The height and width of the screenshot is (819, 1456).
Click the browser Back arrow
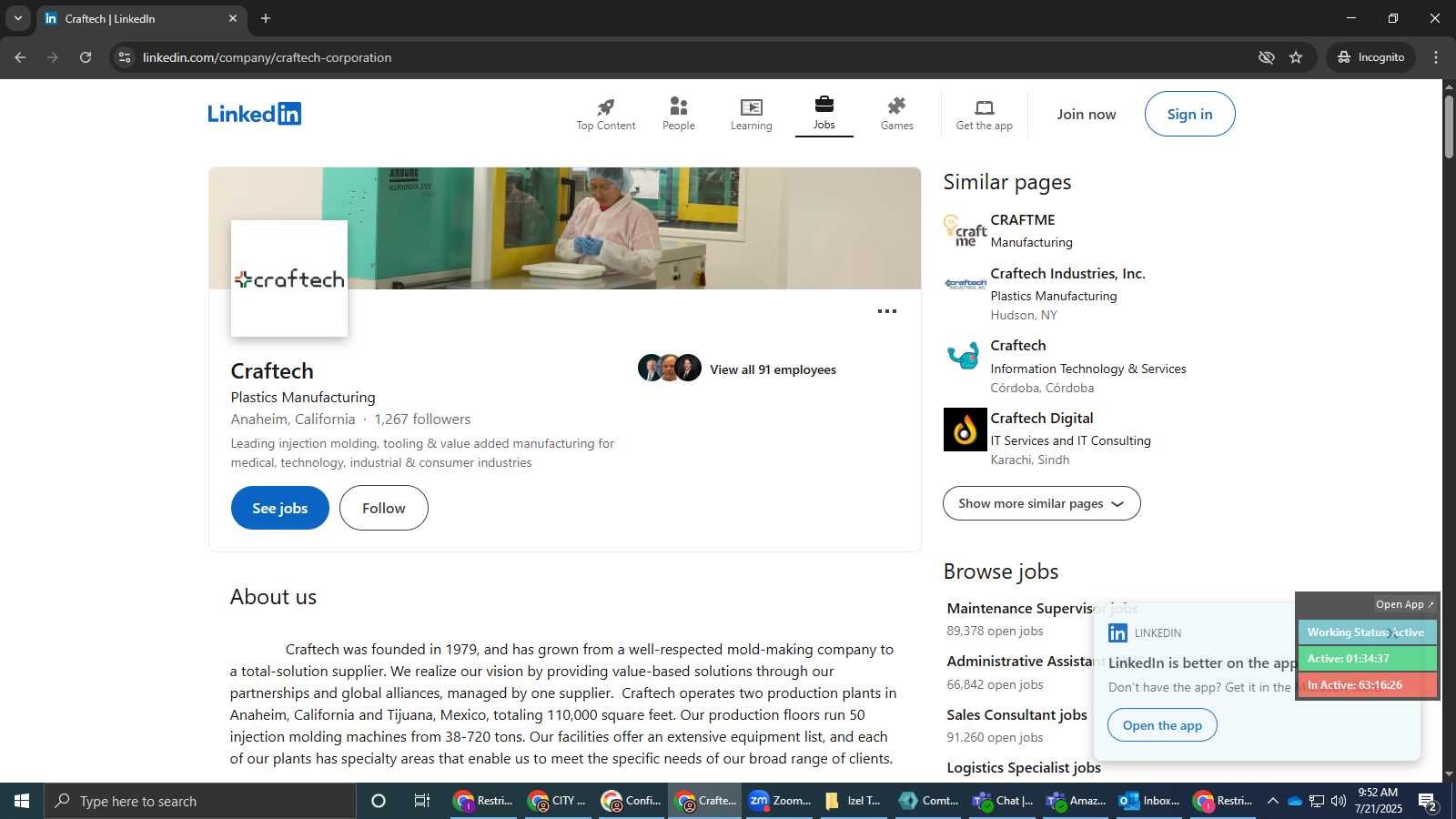coord(20,57)
